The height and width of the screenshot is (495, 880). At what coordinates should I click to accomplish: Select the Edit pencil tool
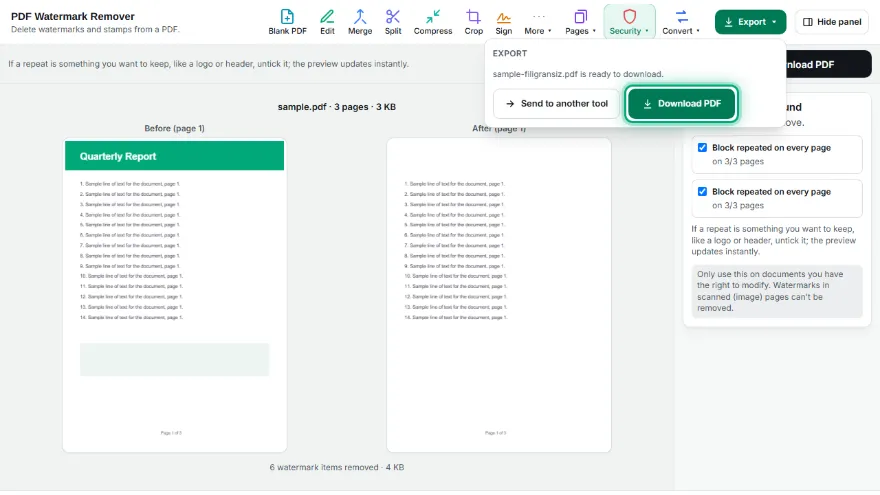click(x=327, y=22)
